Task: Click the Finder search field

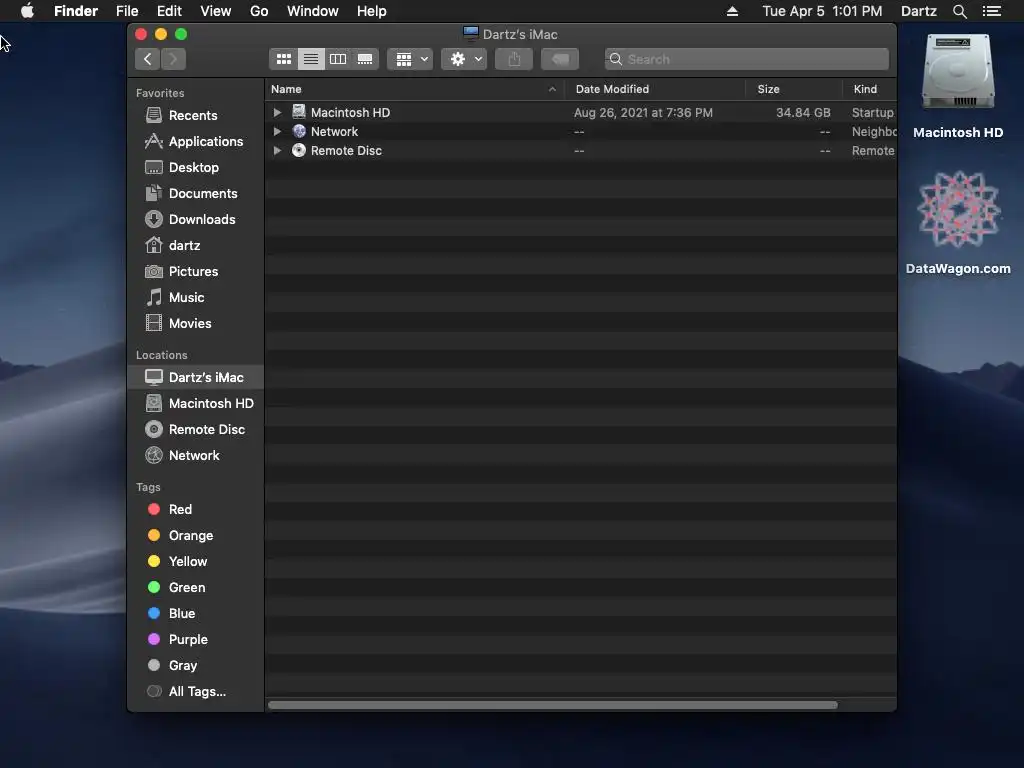Action: click(x=746, y=59)
